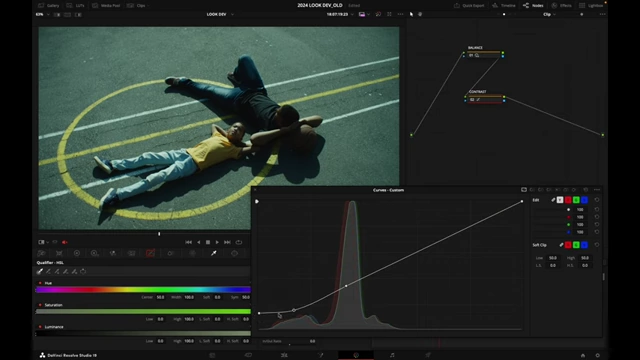Click the curve control point near histogram peak
Viewport: 640px width, 360px height.
pos(346,286)
